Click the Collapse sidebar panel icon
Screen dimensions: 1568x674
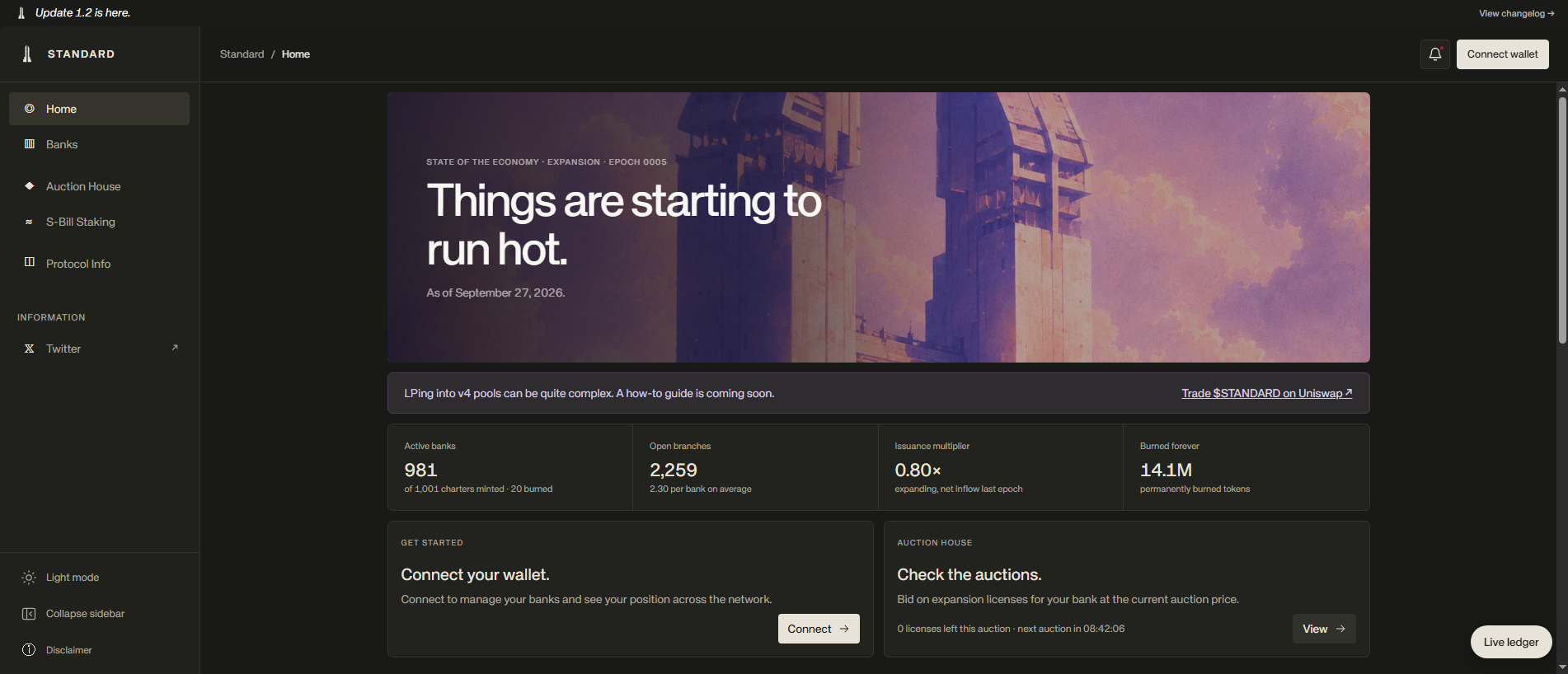coord(29,614)
